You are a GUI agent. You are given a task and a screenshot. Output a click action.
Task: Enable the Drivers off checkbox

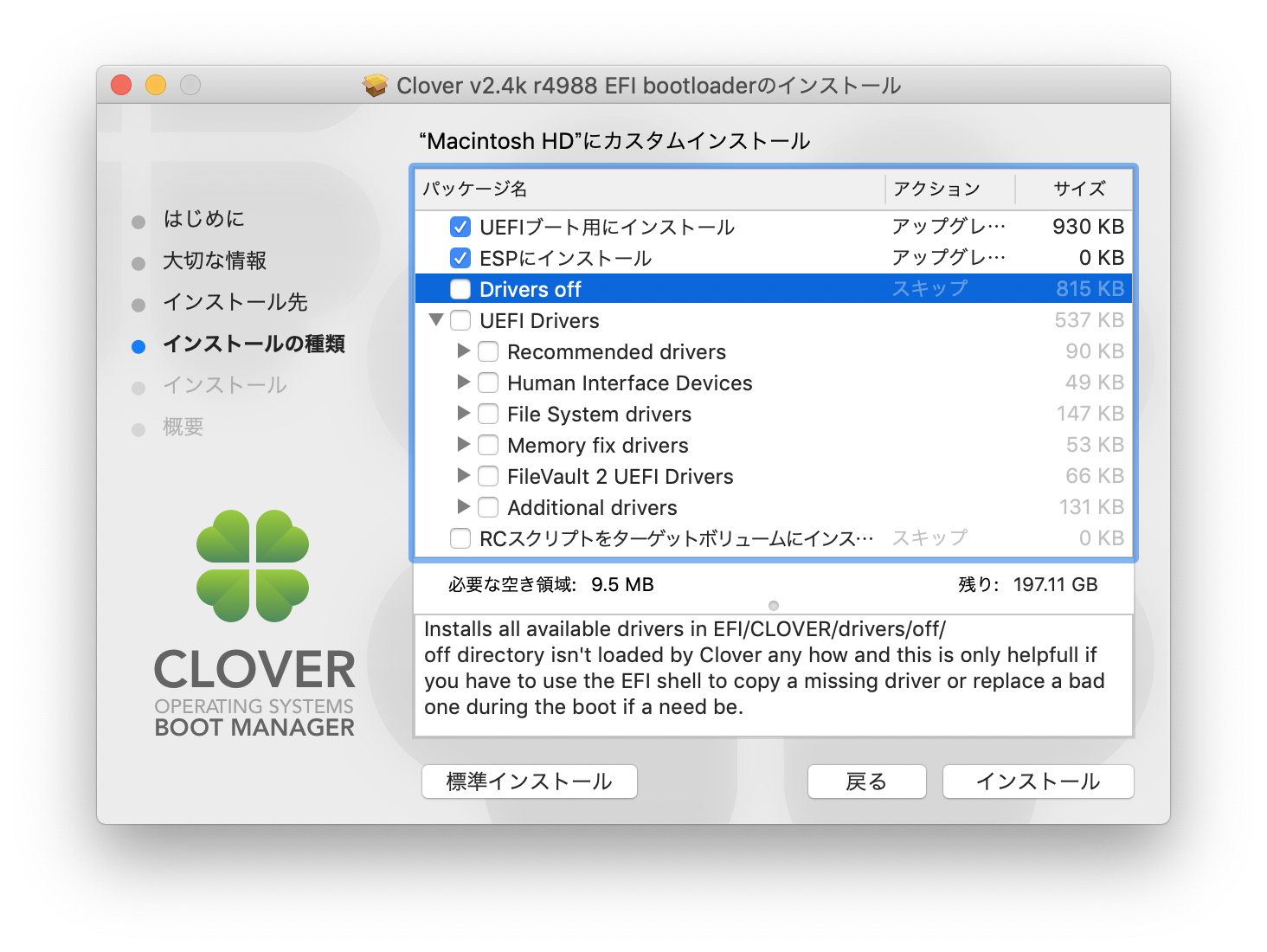tap(460, 289)
